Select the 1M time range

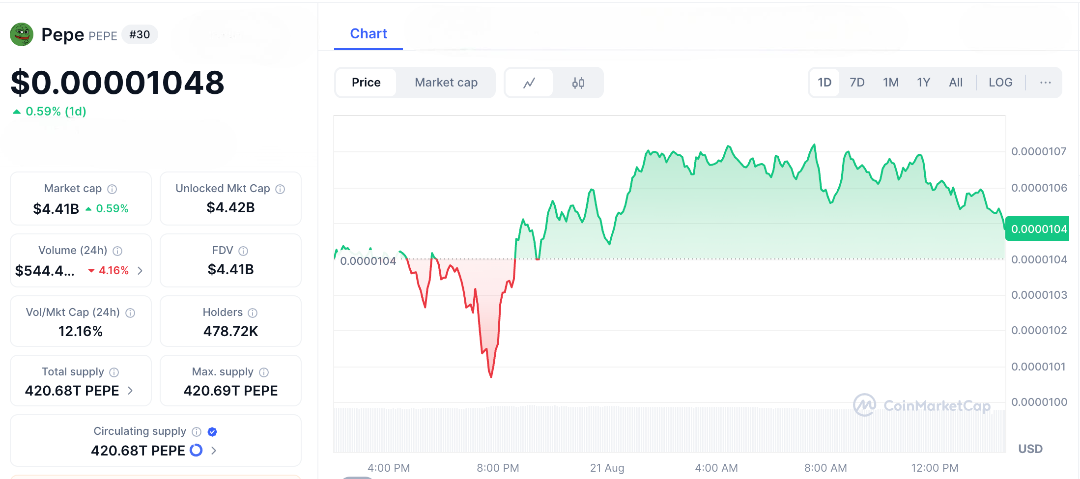(890, 83)
